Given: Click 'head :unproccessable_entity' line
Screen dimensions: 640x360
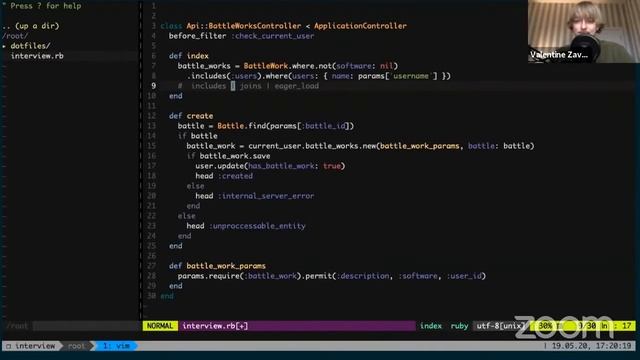Looking at the screenshot, I should tap(246, 226).
